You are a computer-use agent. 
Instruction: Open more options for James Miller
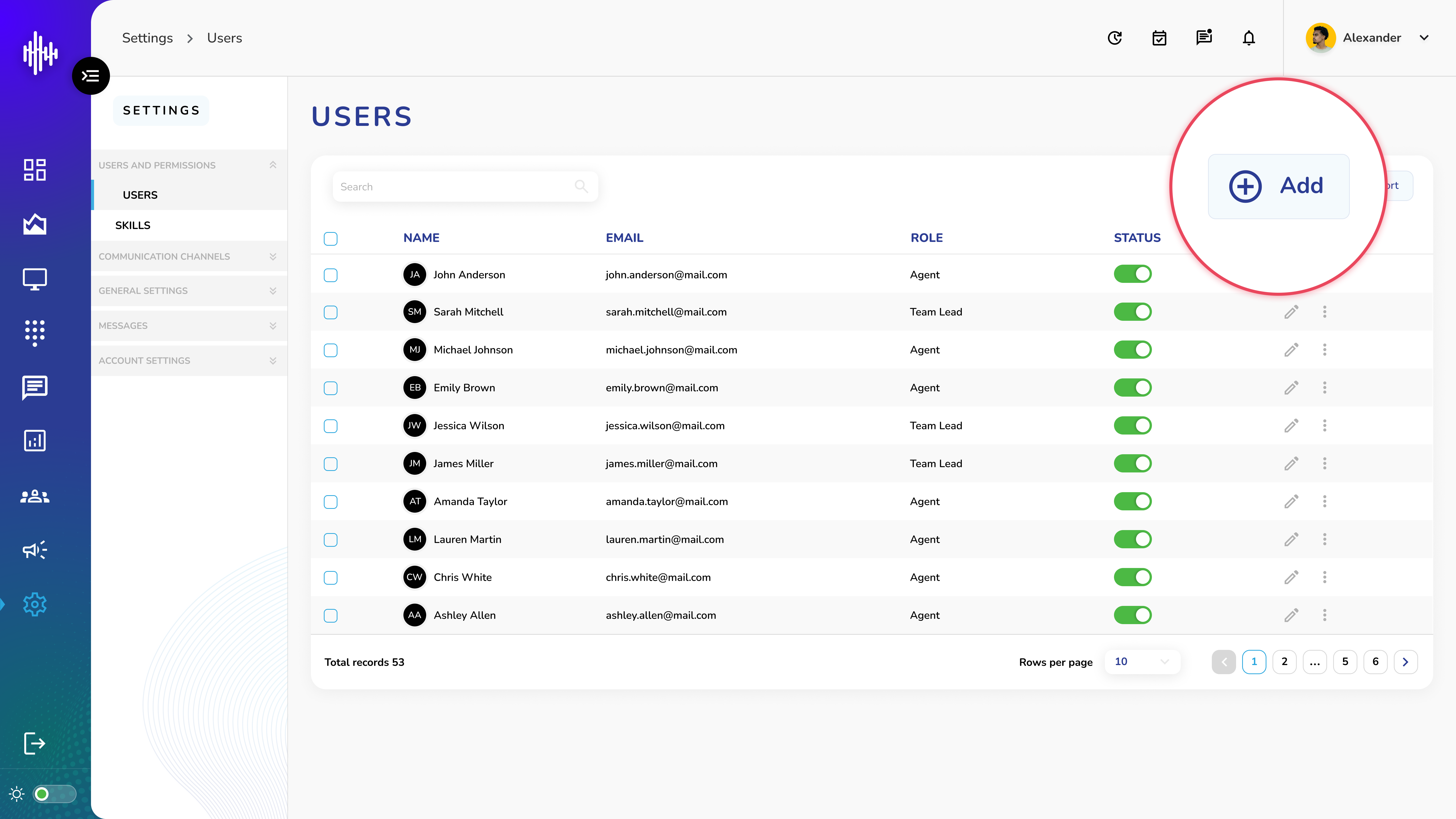(1324, 464)
